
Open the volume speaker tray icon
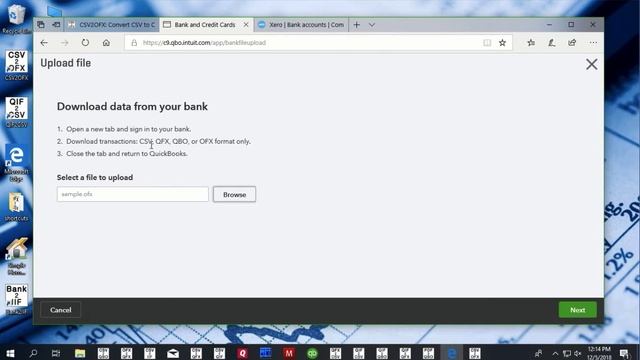tap(578, 353)
